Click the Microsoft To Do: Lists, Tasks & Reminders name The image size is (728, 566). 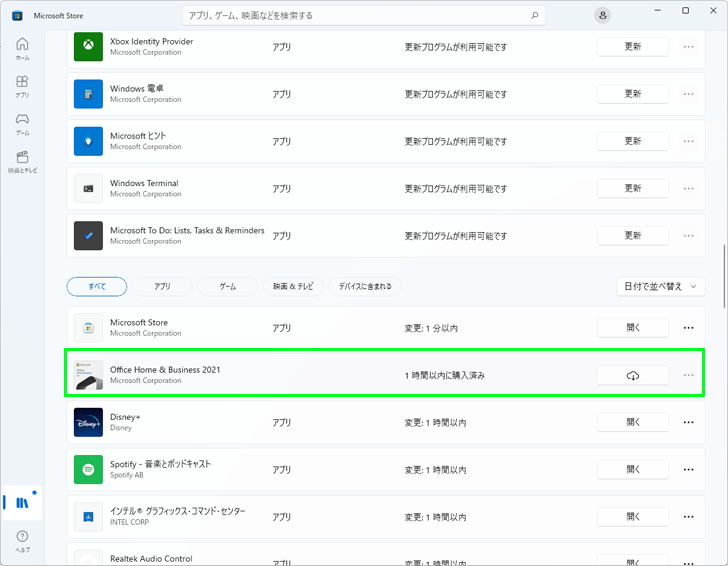pos(187,230)
